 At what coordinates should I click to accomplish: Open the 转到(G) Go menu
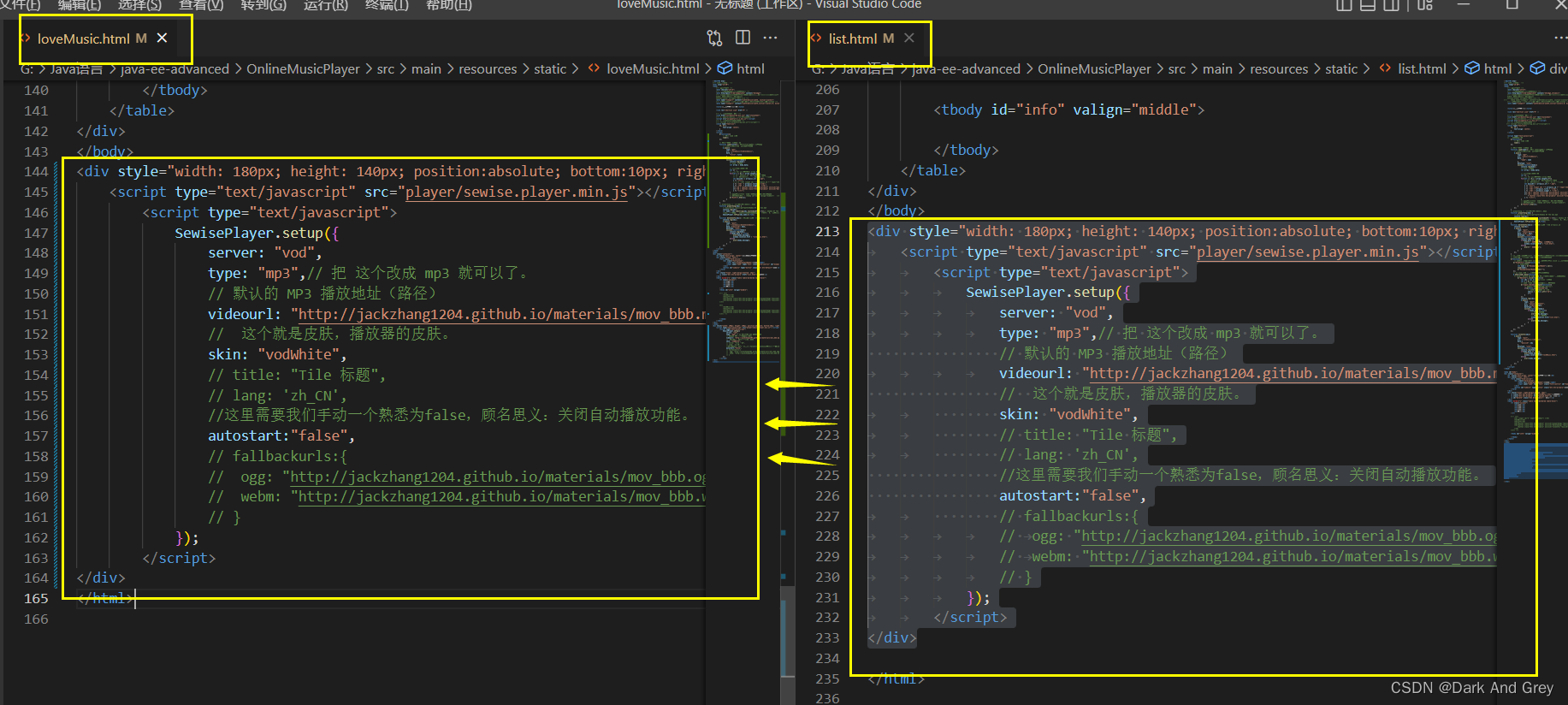coord(263,5)
